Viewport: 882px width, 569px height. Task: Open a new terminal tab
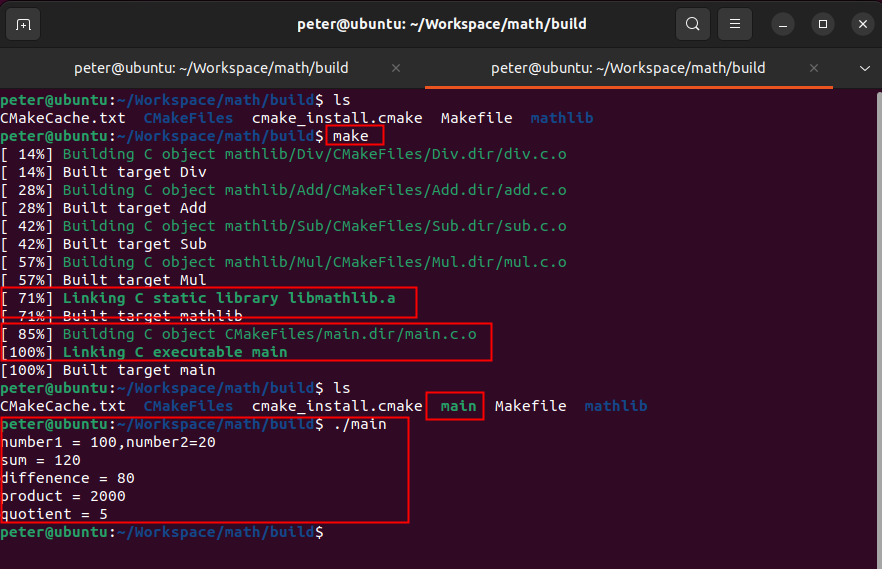click(24, 24)
